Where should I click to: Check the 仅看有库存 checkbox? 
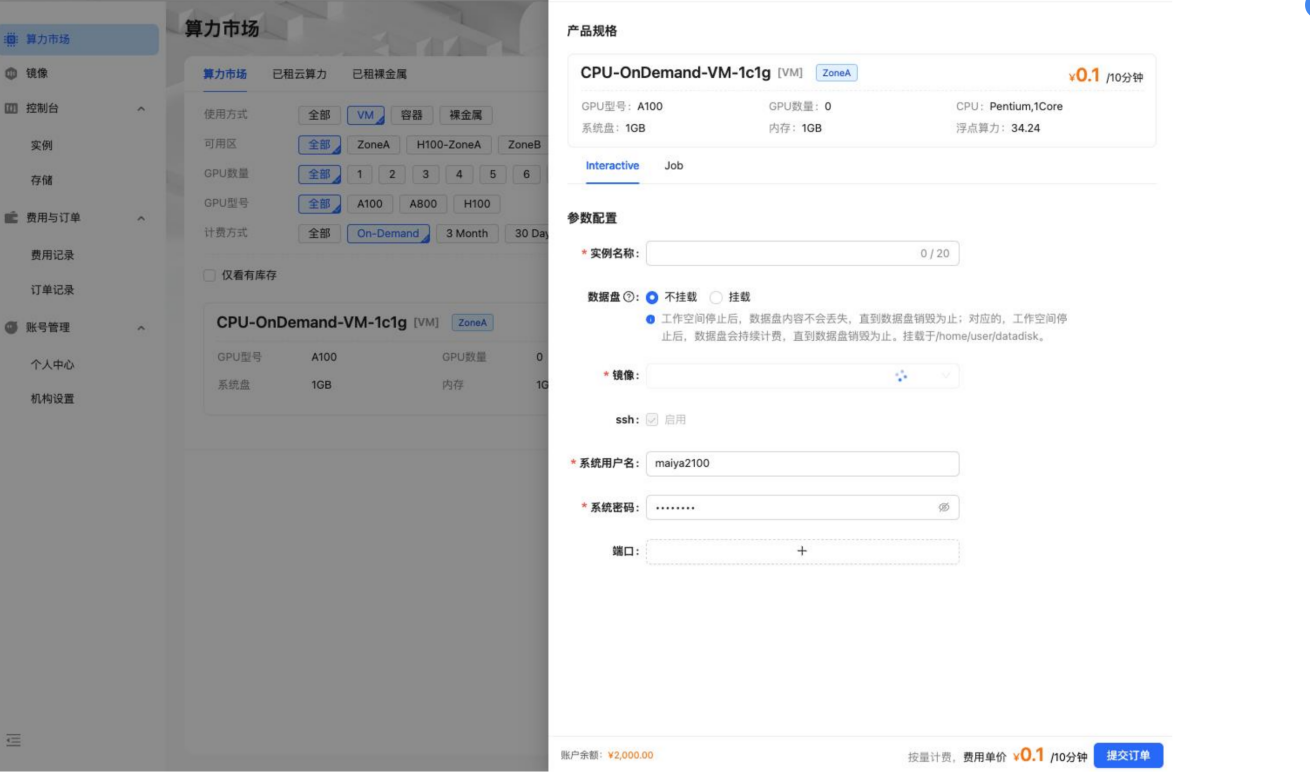pos(209,275)
